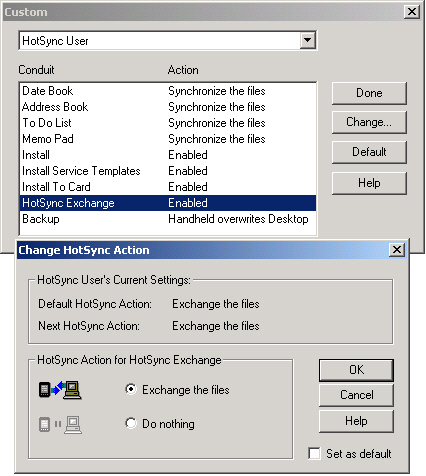Image resolution: width=426 pixels, height=476 pixels.
Task: Pick the Install Service Templates conduit
Action: point(168,171)
